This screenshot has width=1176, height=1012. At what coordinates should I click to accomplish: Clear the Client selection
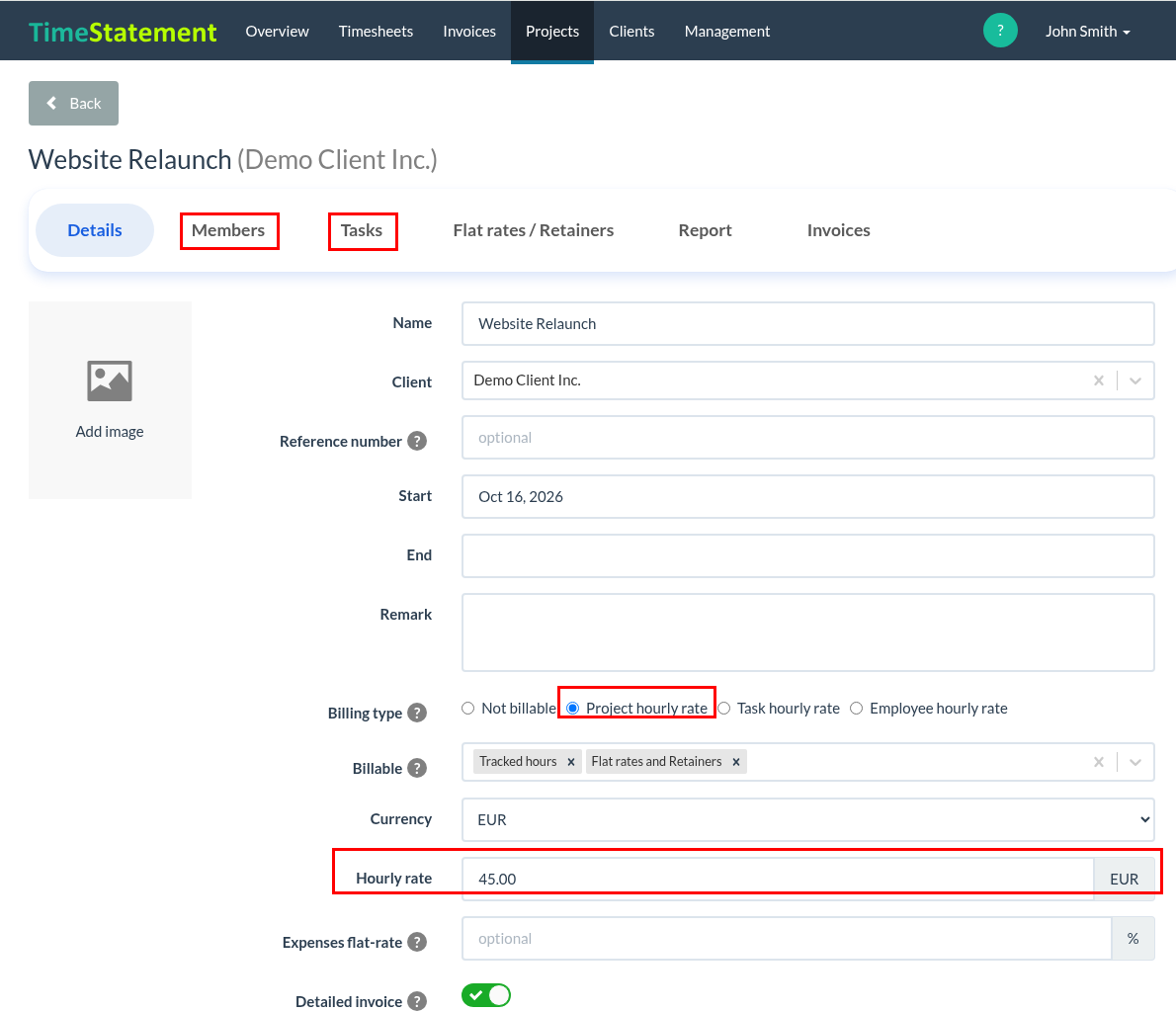point(1099,380)
